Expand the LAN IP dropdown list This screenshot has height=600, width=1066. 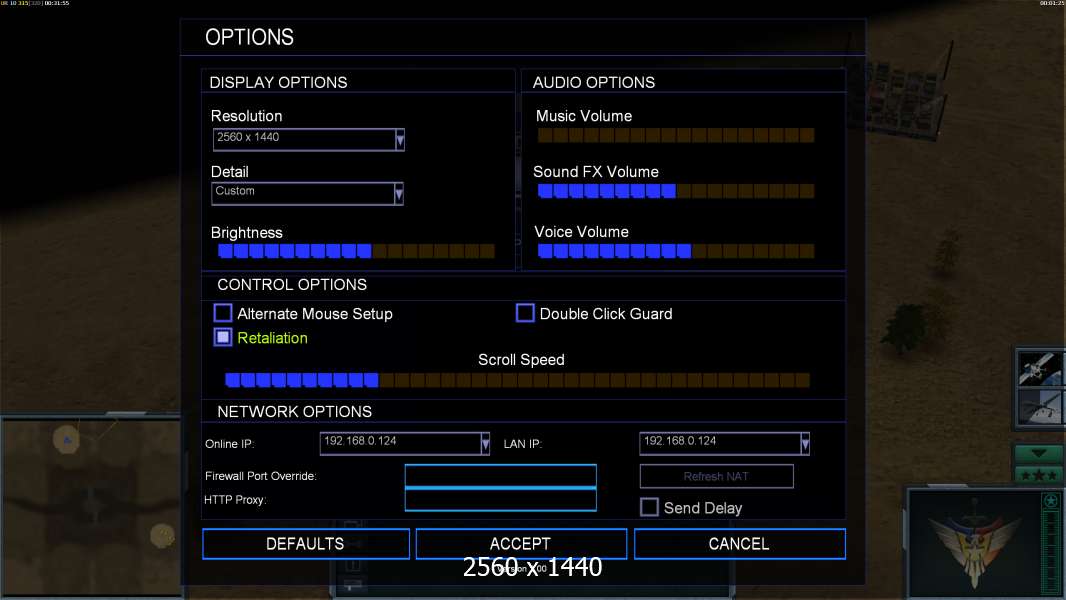pos(805,443)
